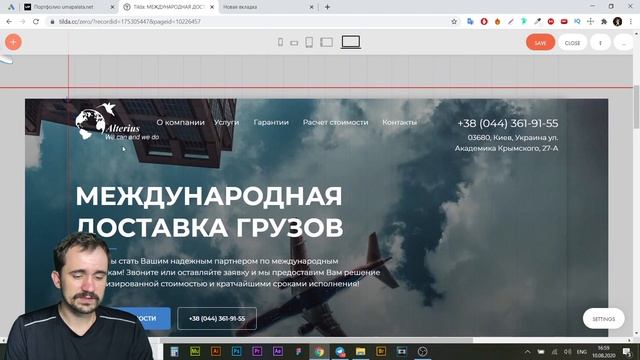Switch ENG input language
This screenshot has height=360, width=640.
coord(582,351)
